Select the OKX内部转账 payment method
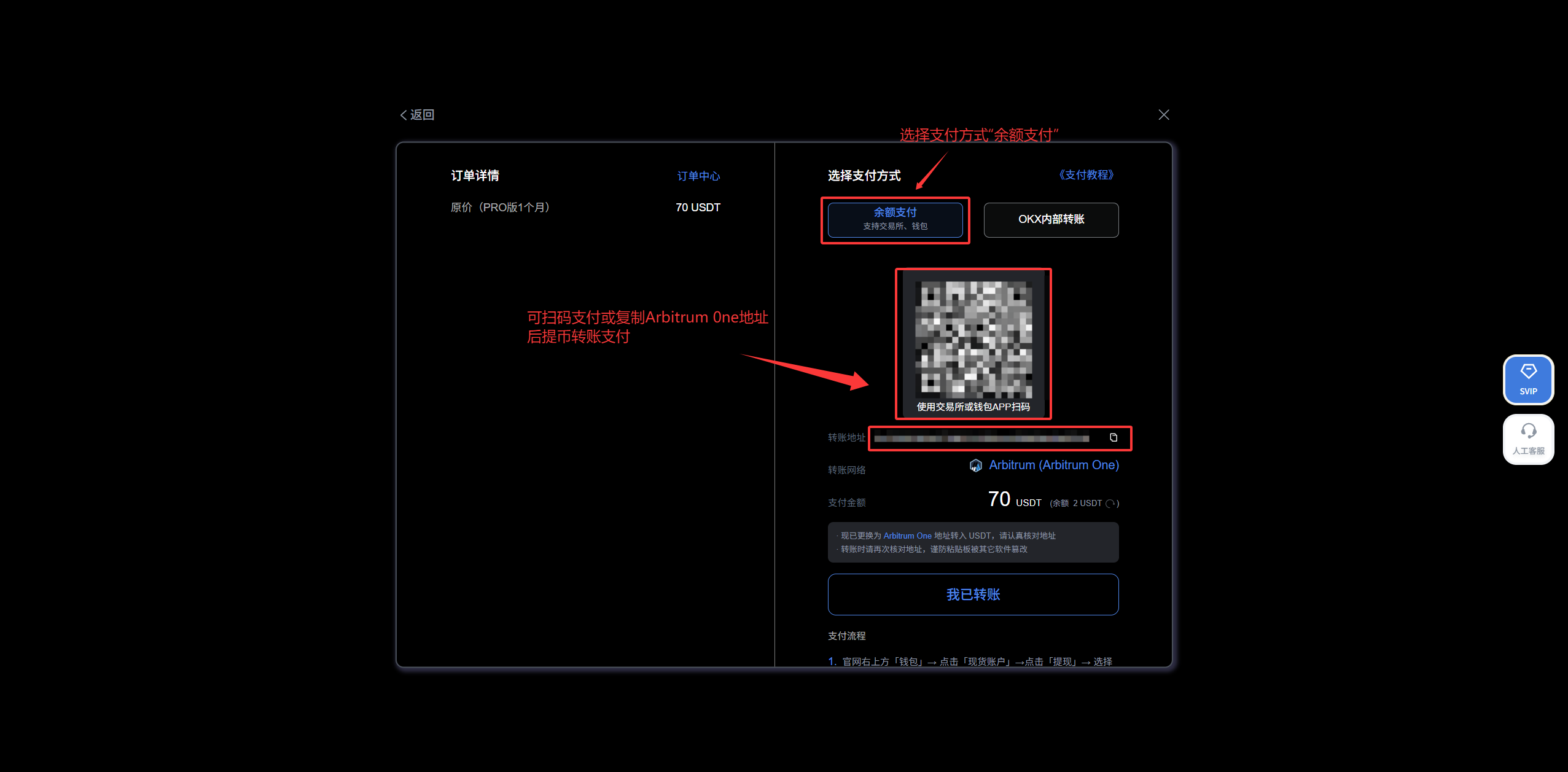 pos(1051,220)
